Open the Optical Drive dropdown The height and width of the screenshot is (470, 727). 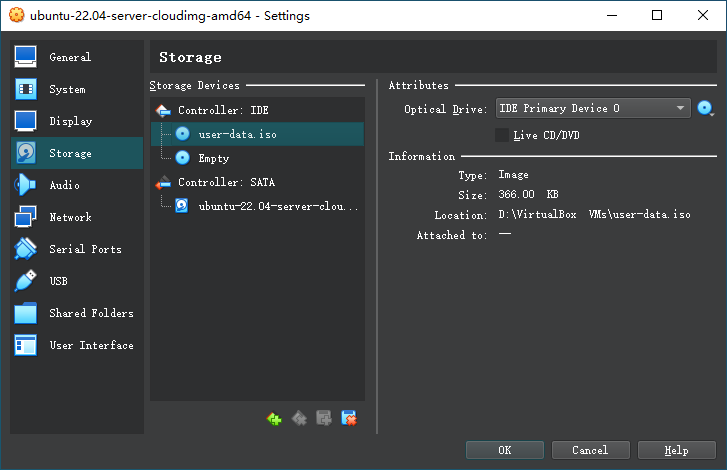[x=593, y=108]
